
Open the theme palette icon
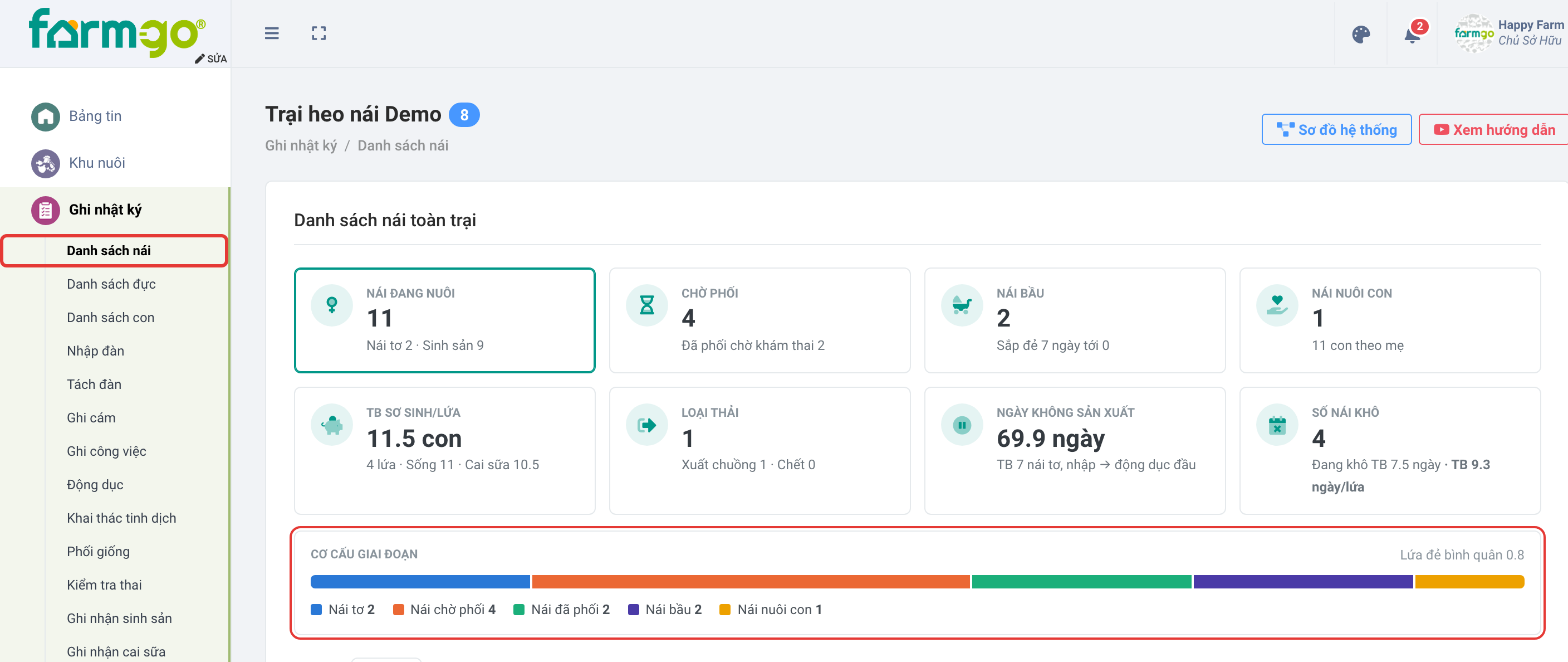pos(1360,34)
